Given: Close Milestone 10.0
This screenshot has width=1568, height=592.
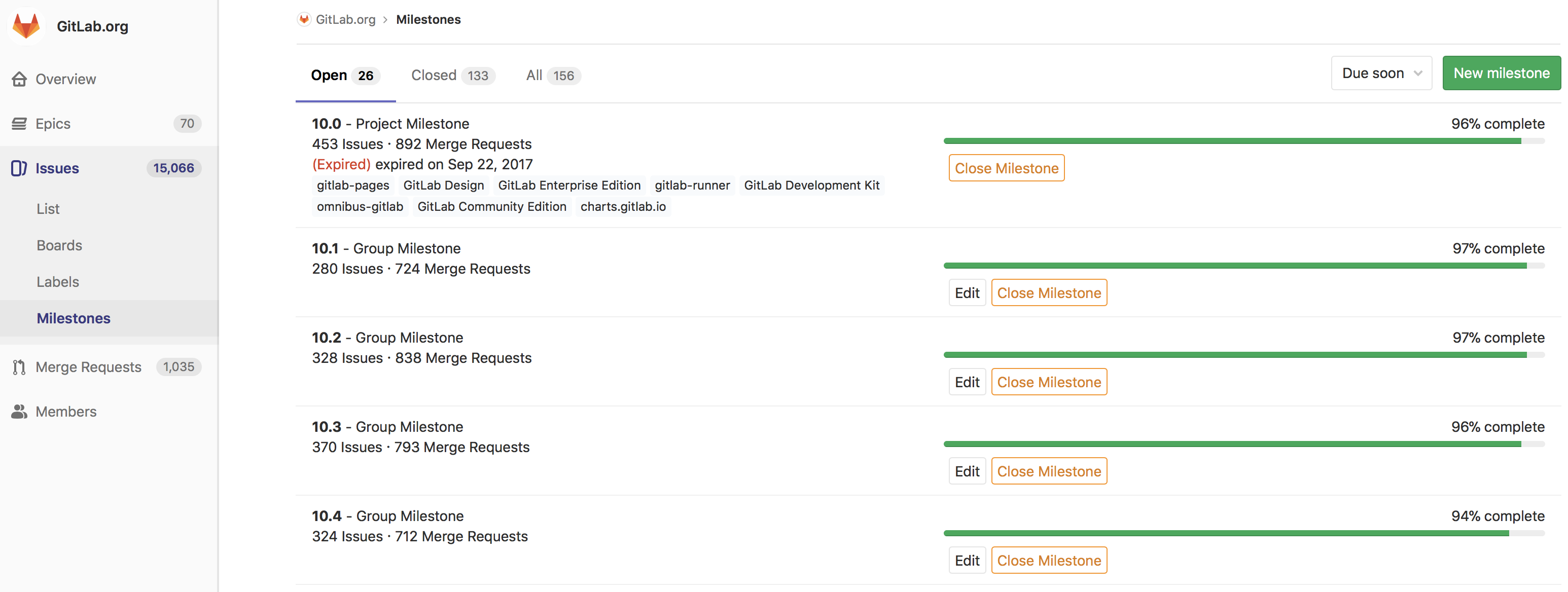Looking at the screenshot, I should pyautogui.click(x=1006, y=168).
